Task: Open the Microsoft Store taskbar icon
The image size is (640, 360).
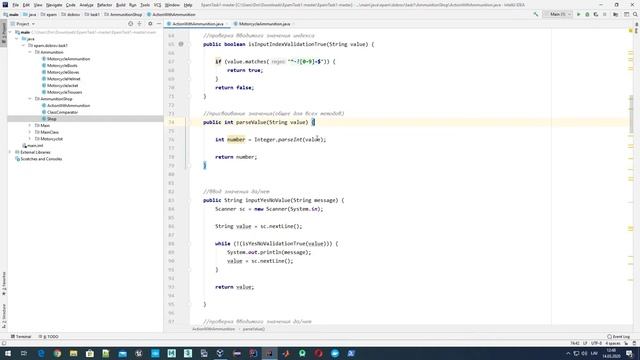Action: click(x=90, y=353)
